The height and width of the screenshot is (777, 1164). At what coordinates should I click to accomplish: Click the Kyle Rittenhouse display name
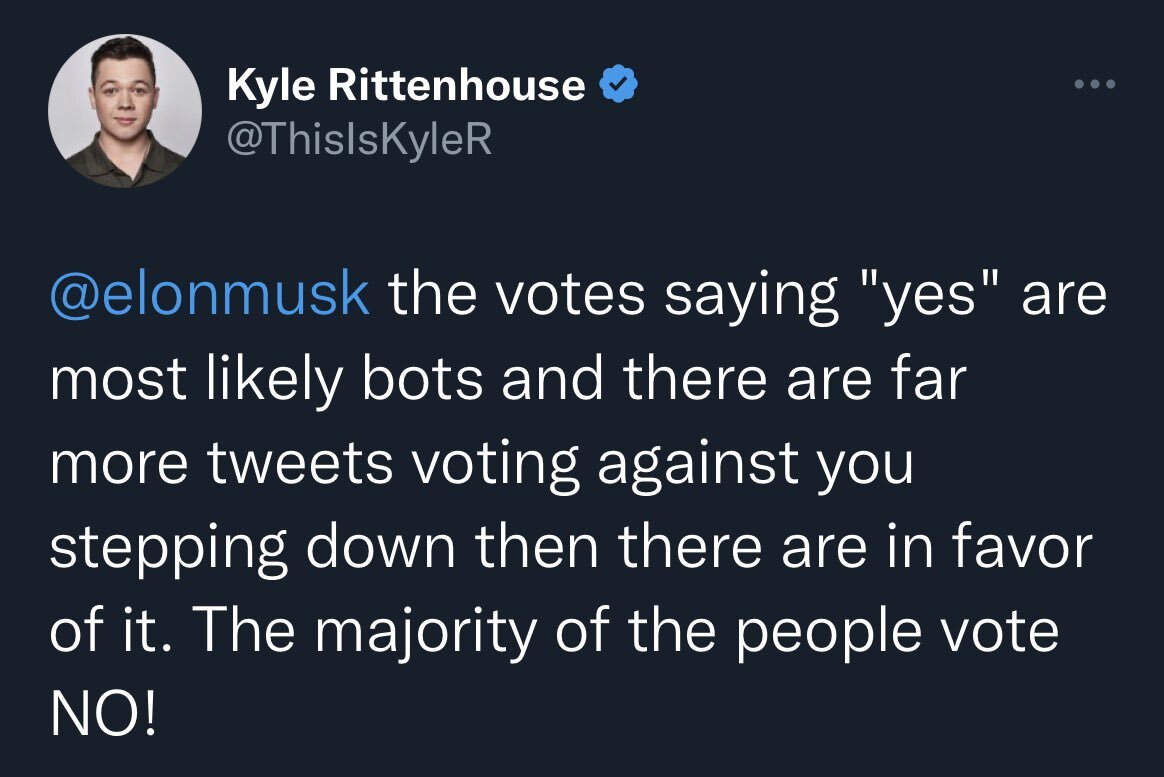pos(406,86)
